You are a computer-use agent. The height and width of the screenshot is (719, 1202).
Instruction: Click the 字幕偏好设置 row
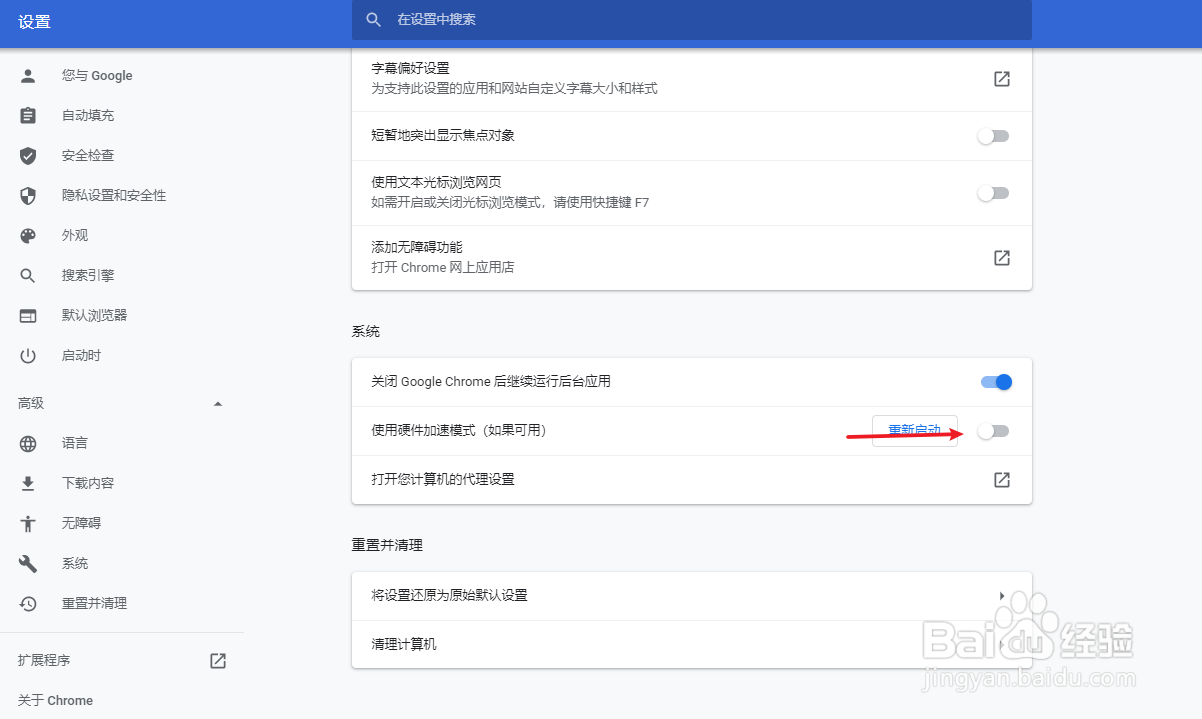pos(692,78)
